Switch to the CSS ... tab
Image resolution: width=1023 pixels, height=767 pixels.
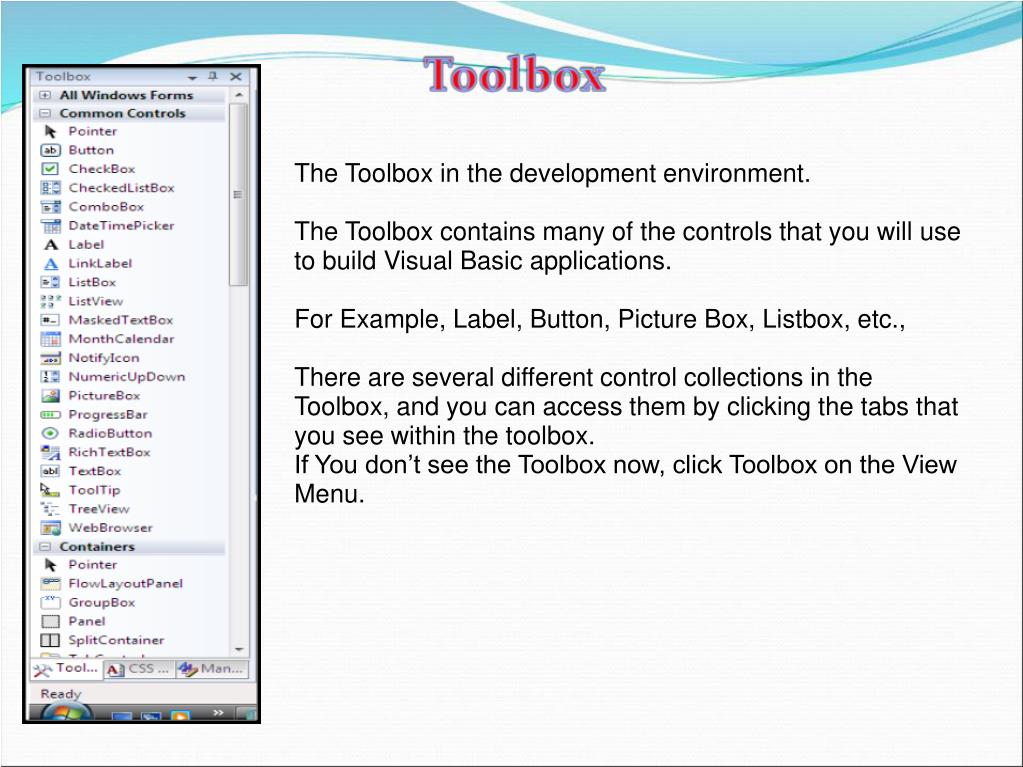[140, 669]
